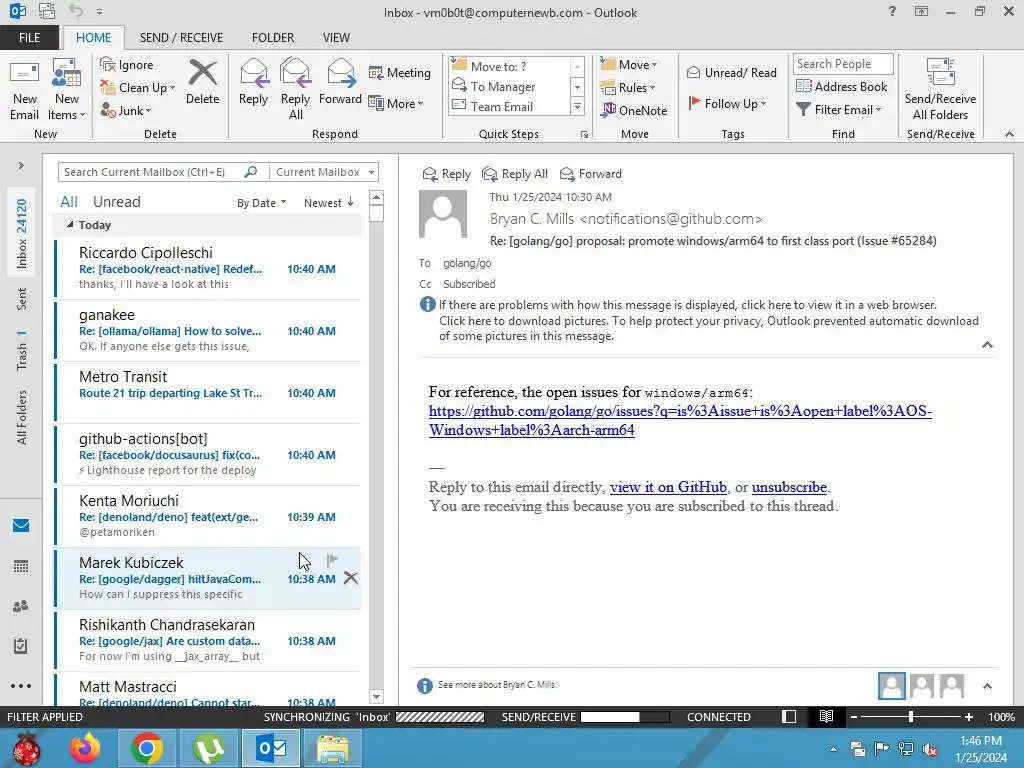Delete the selected message via the ribbon
The height and width of the screenshot is (768, 1024).
coord(202,82)
